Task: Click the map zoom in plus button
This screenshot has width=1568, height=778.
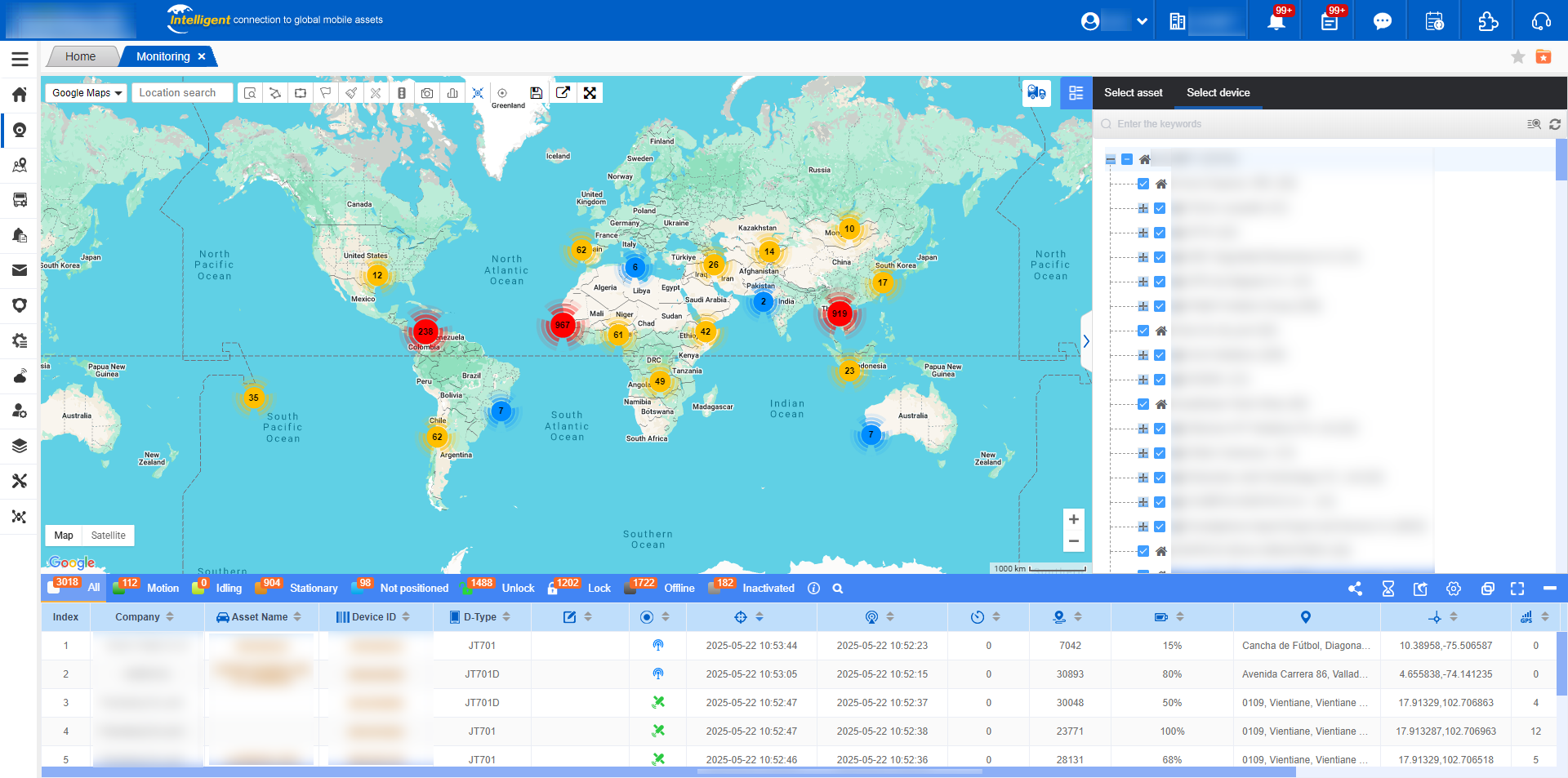Action: click(1073, 519)
